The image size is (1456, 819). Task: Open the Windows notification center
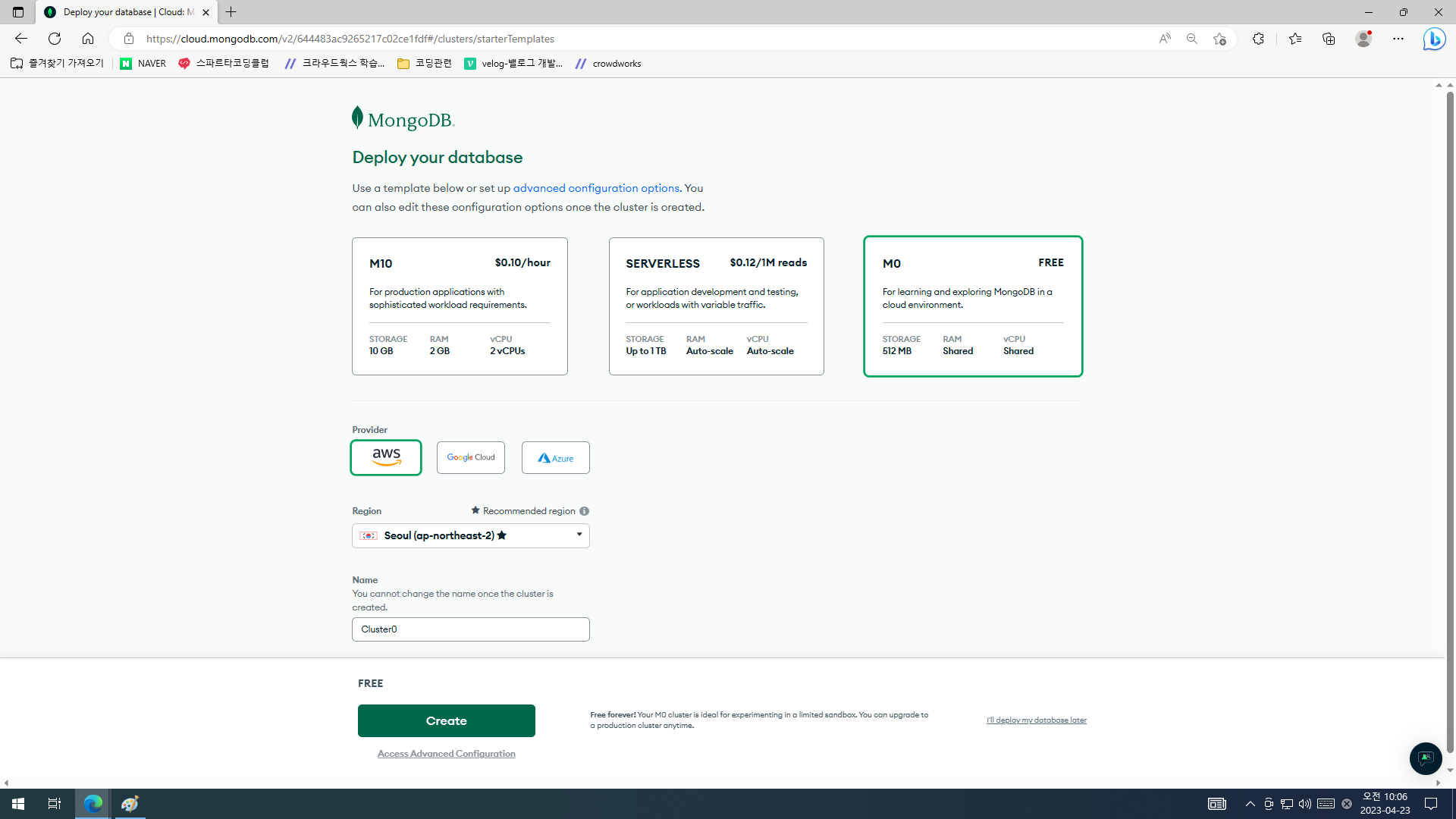click(x=1431, y=804)
